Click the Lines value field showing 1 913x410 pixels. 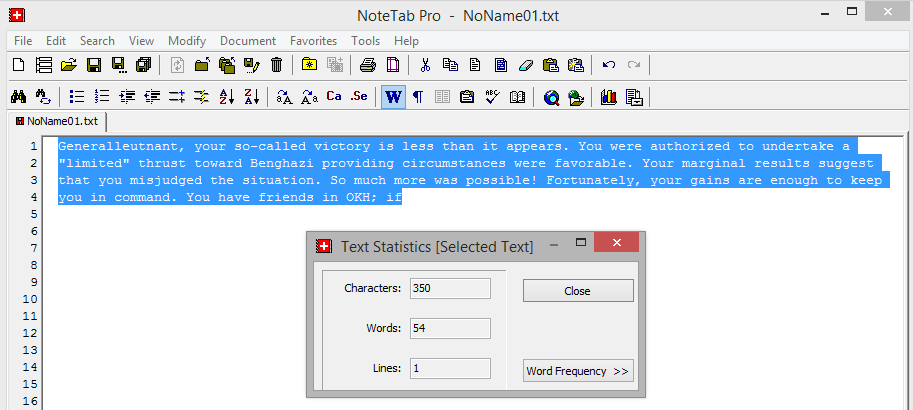450,369
